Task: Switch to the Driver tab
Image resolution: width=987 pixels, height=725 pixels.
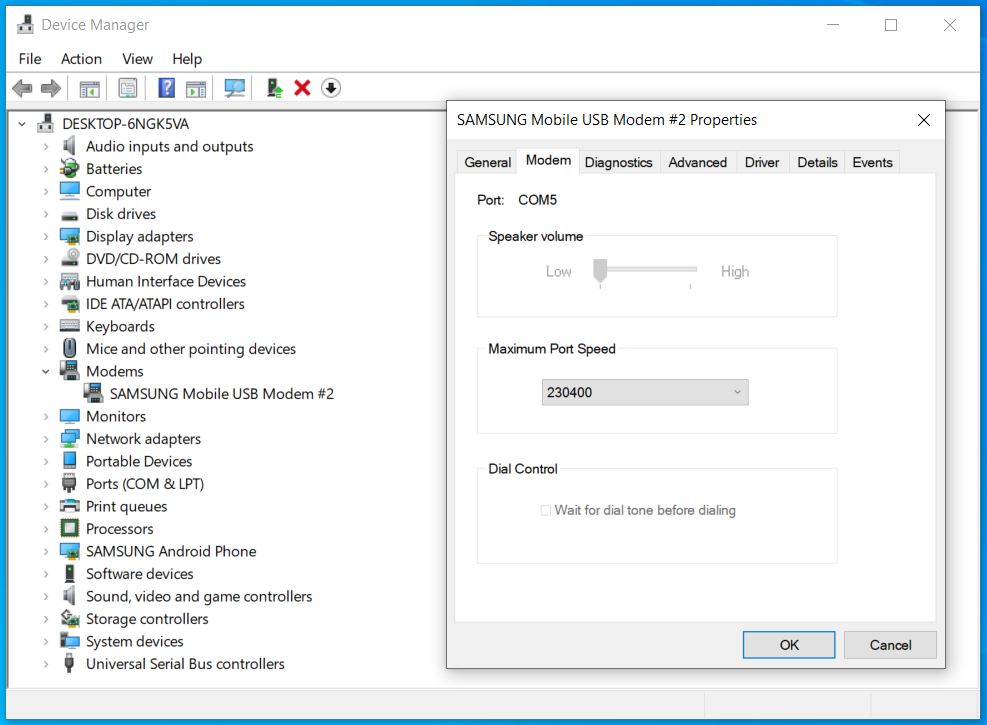Action: tap(762, 162)
